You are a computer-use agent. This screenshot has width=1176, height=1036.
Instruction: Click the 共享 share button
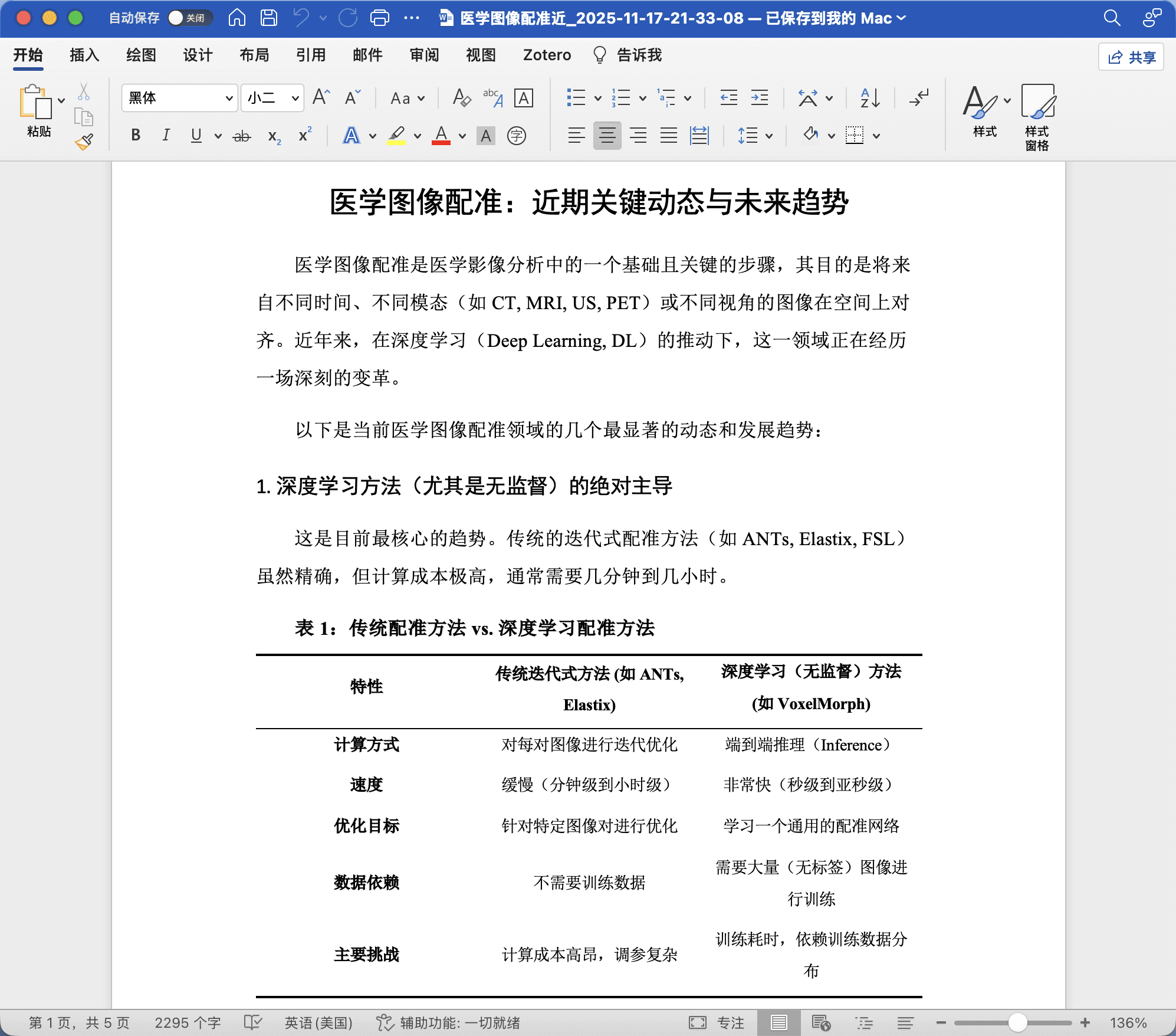click(1131, 57)
